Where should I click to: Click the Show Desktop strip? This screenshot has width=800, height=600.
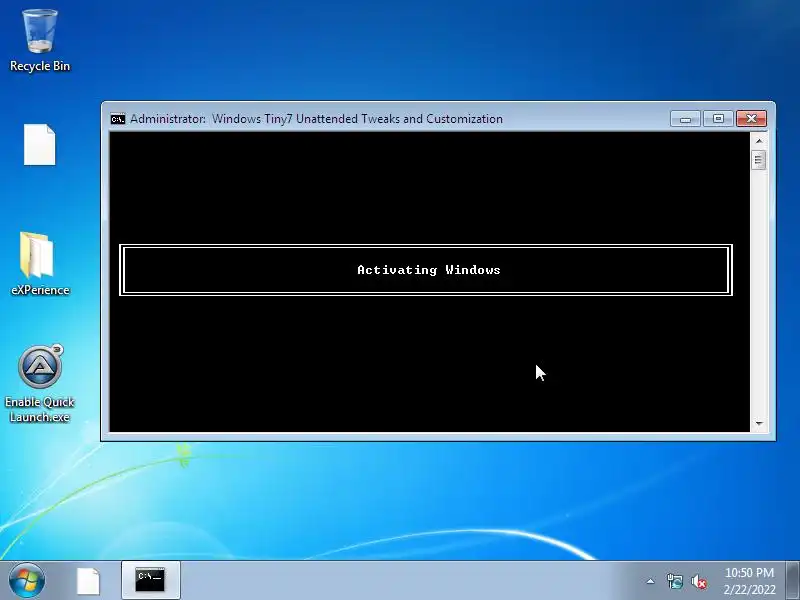(x=792, y=580)
